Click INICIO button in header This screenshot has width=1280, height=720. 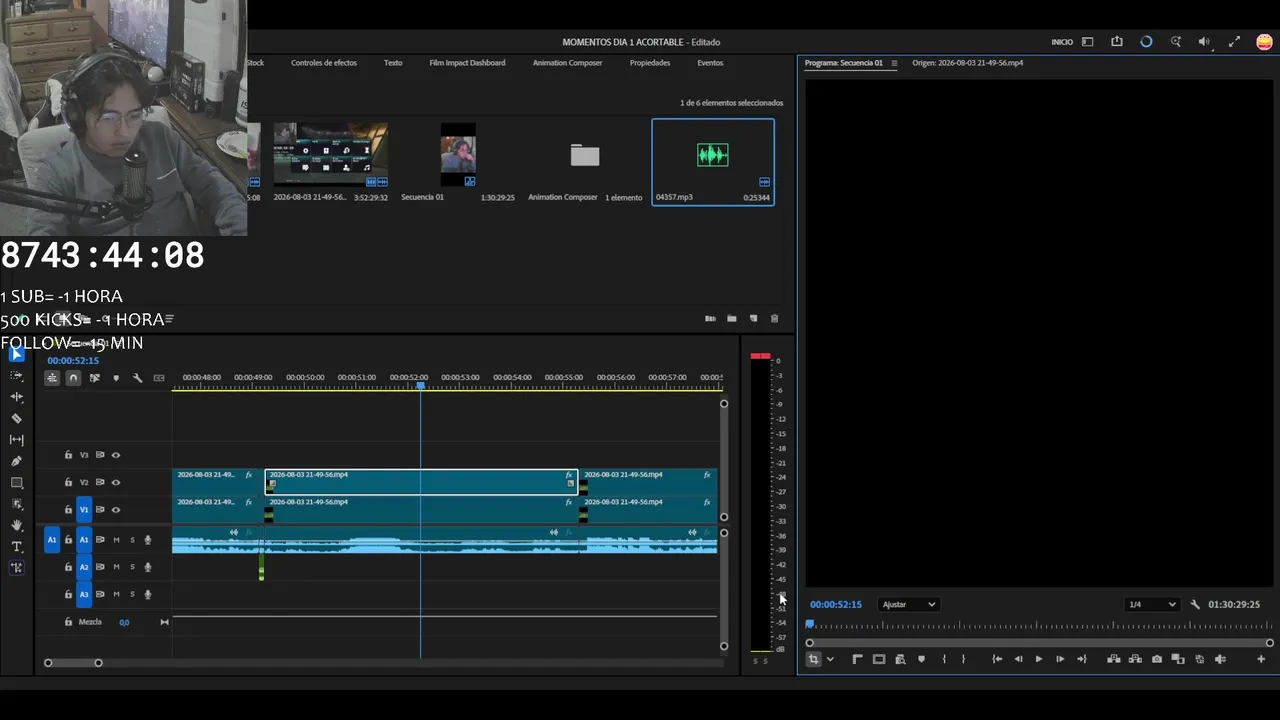1062,42
